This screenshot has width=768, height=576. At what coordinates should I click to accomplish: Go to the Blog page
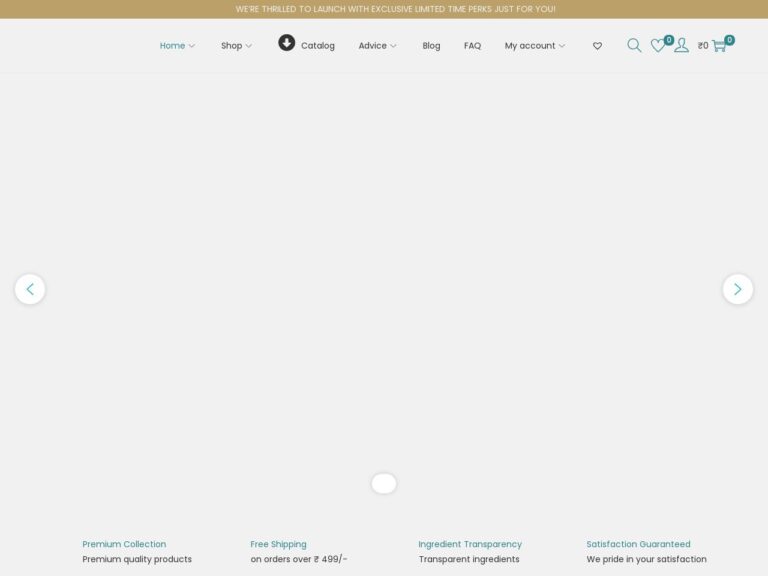[x=432, y=46]
